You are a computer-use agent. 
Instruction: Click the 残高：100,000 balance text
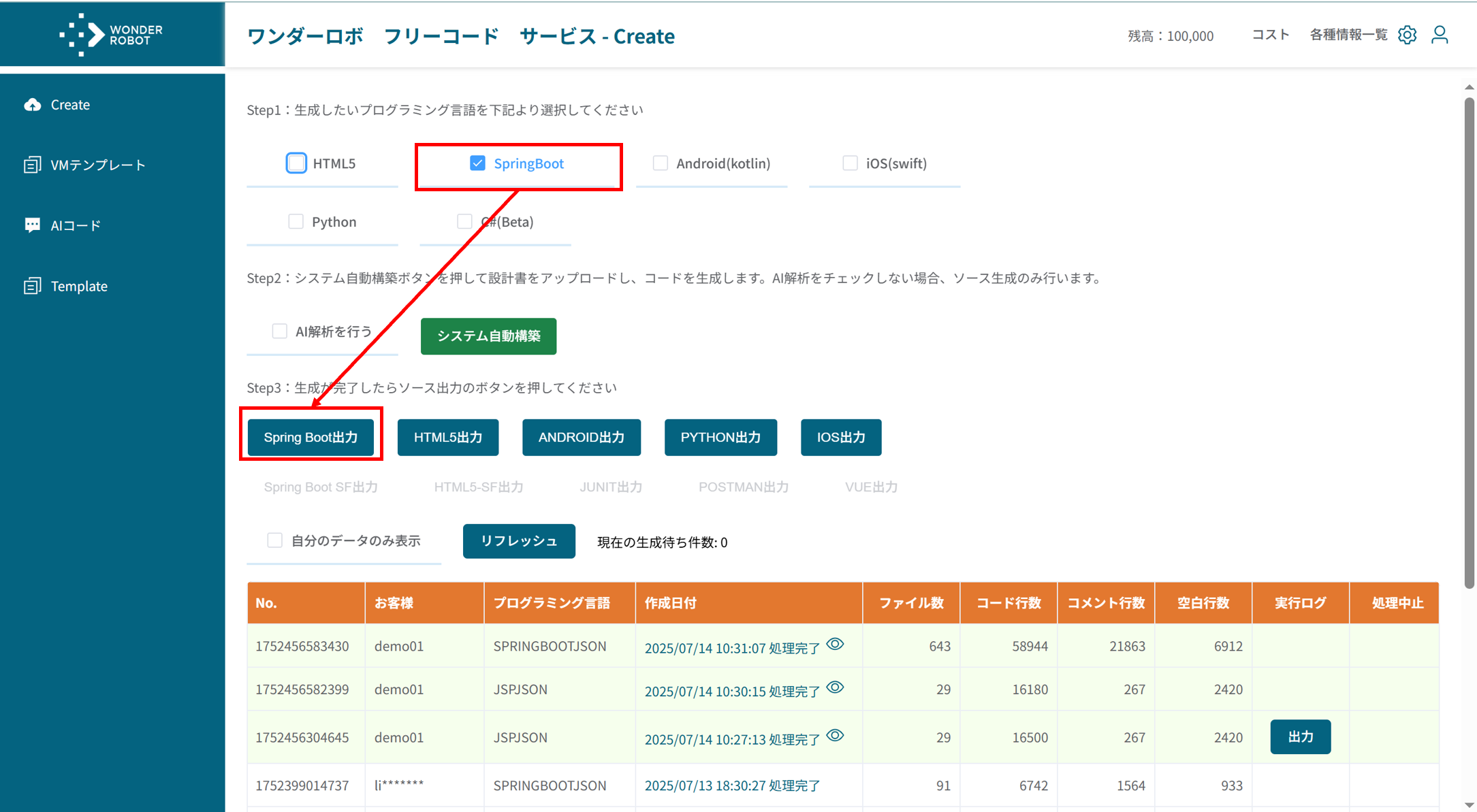[x=1171, y=35]
